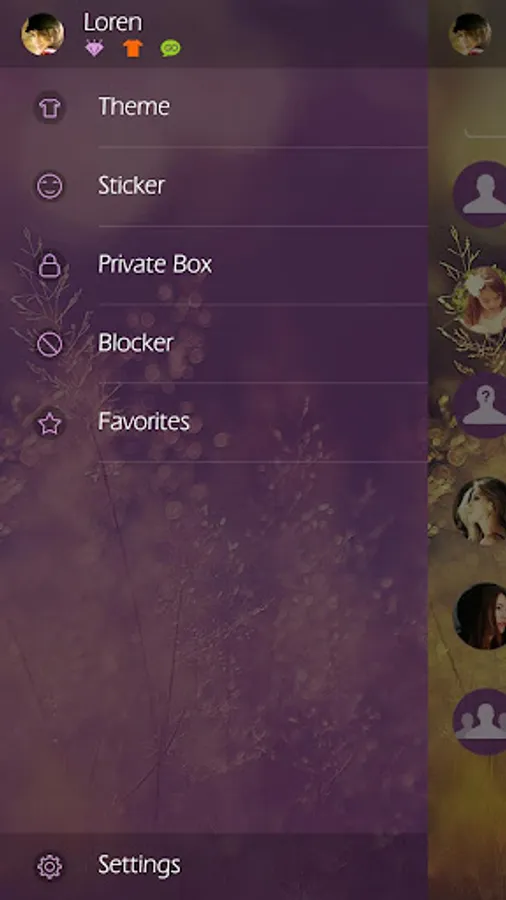Open the Private Box menu entry
Viewport: 506px width, 900px height.
point(214,265)
